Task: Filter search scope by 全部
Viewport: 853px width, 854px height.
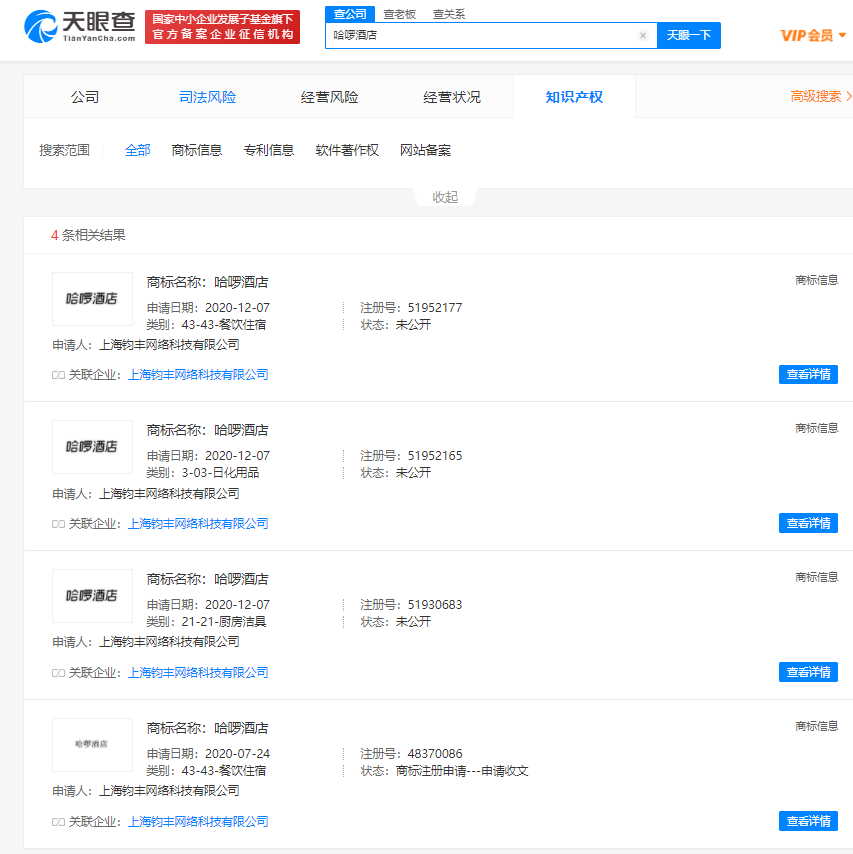Action: coord(137,150)
